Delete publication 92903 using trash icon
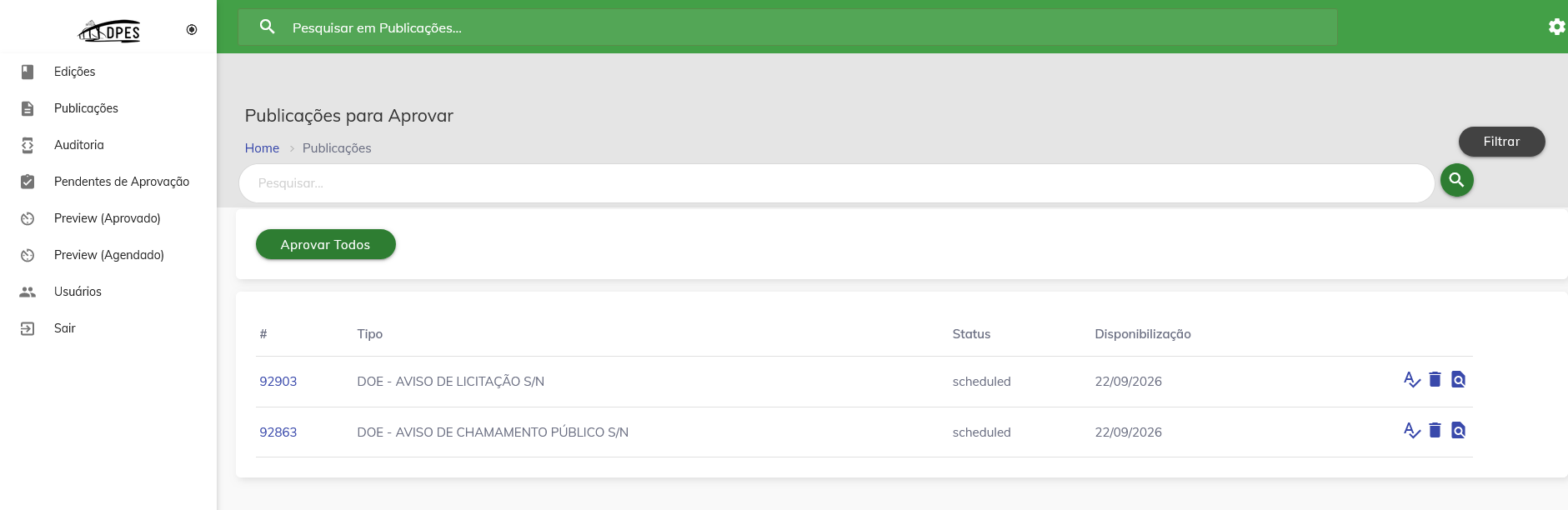 coord(1435,380)
